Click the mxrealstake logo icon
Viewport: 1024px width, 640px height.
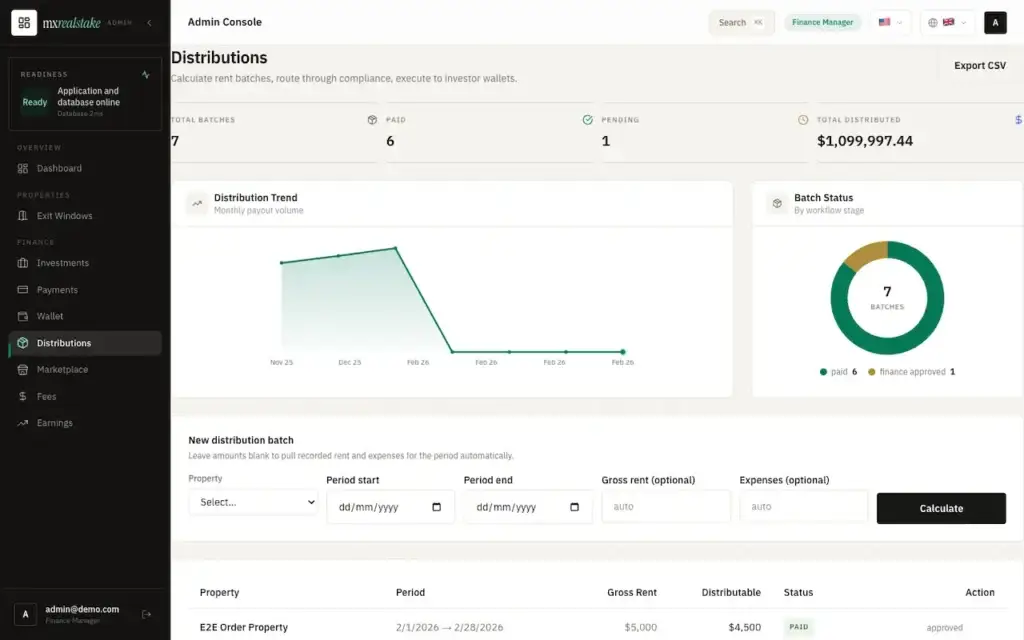(x=24, y=23)
